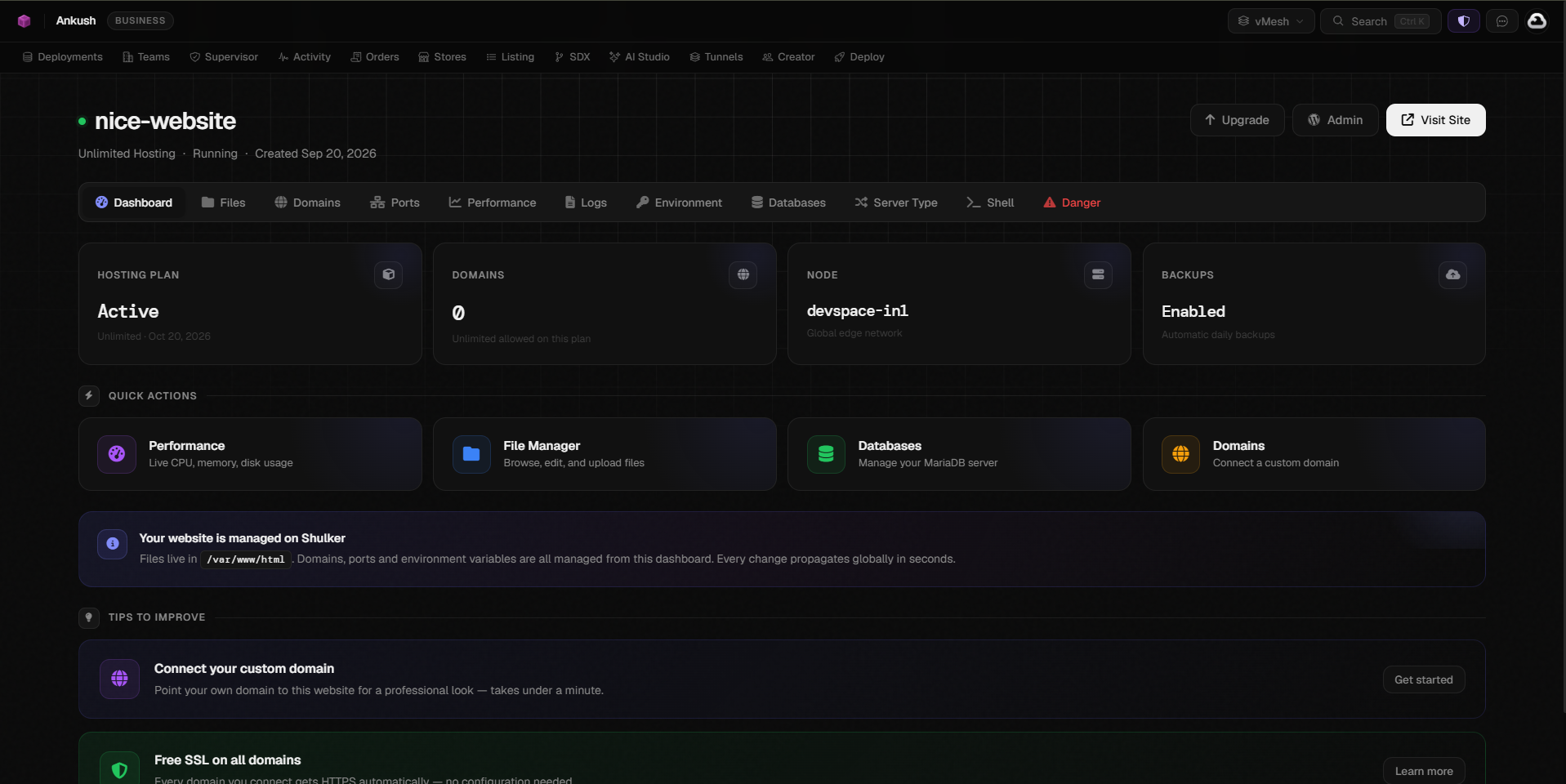
Task: Click the Node server icon
Action: pyautogui.click(x=1098, y=274)
